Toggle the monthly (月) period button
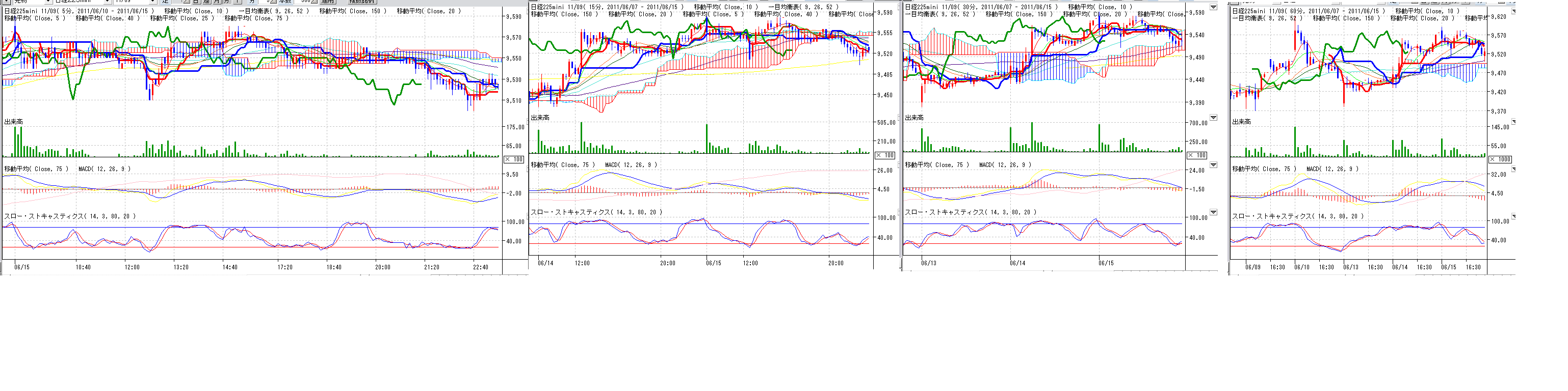The height and width of the screenshot is (391, 1568). pyautogui.click(x=217, y=2)
